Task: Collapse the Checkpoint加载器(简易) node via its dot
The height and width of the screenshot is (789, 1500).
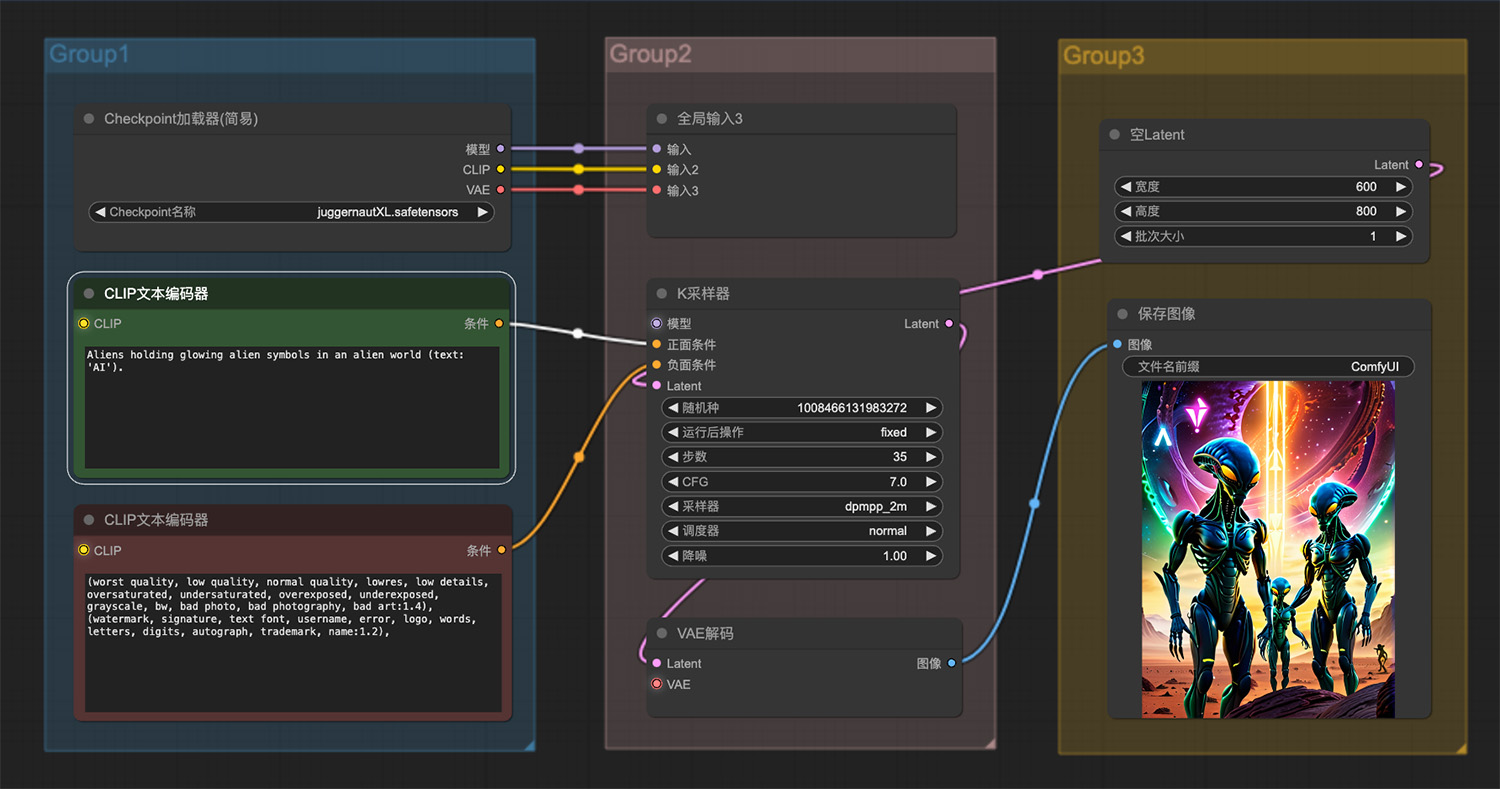Action: pos(89,119)
